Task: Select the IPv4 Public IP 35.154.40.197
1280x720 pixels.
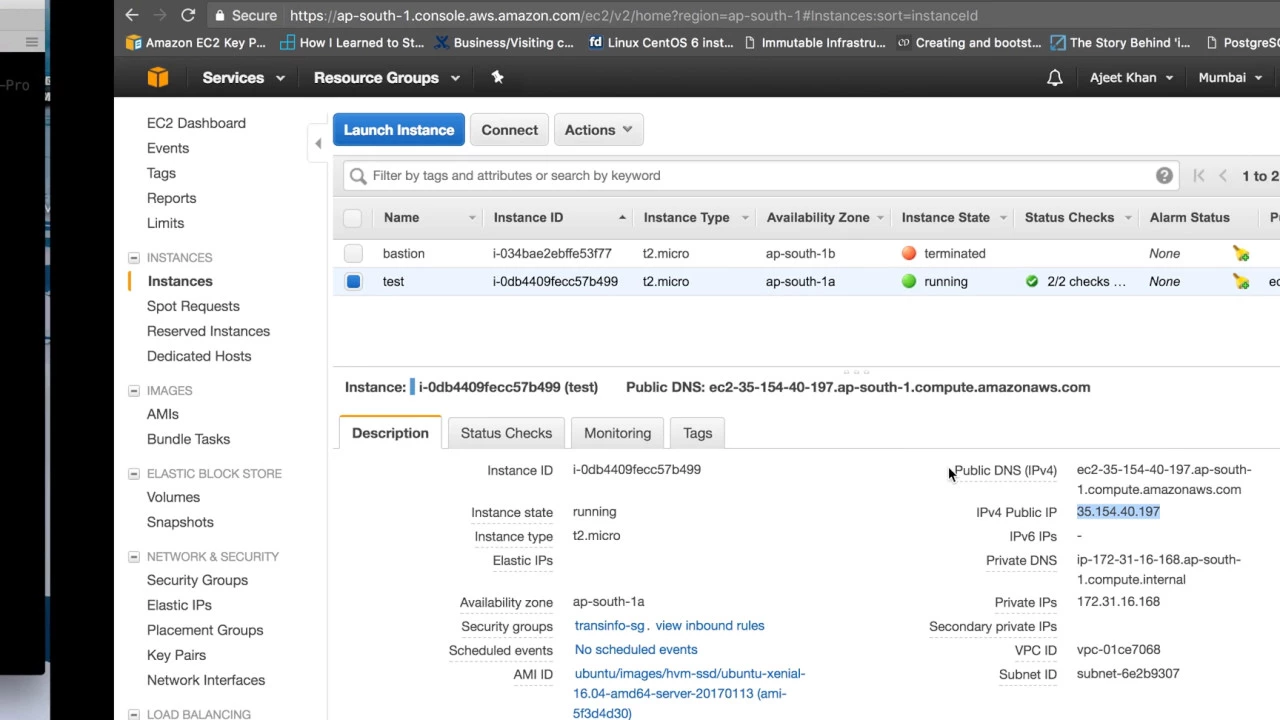Action: tap(1118, 512)
